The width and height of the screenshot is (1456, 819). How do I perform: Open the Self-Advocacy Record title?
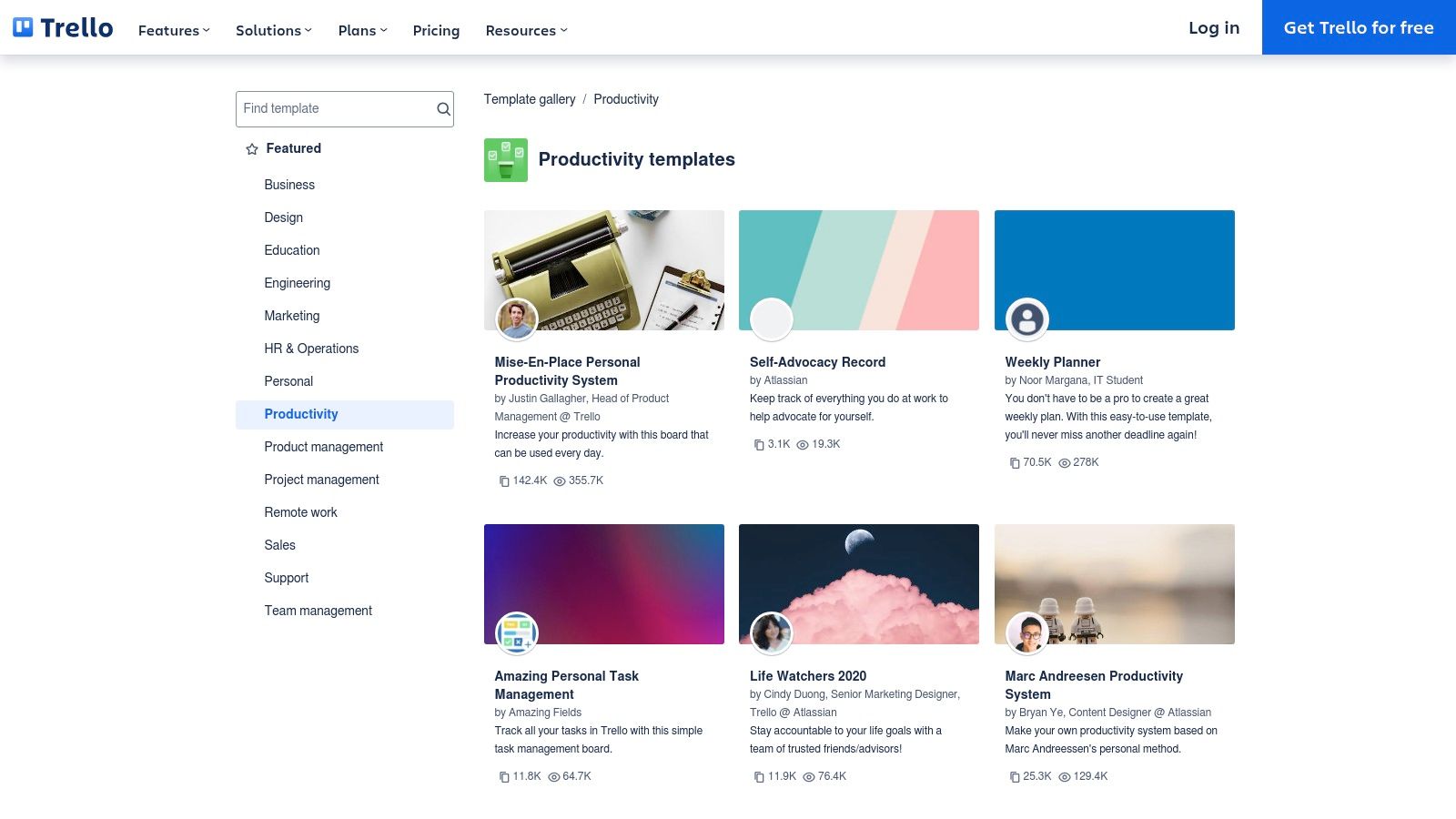pyautogui.click(x=817, y=362)
